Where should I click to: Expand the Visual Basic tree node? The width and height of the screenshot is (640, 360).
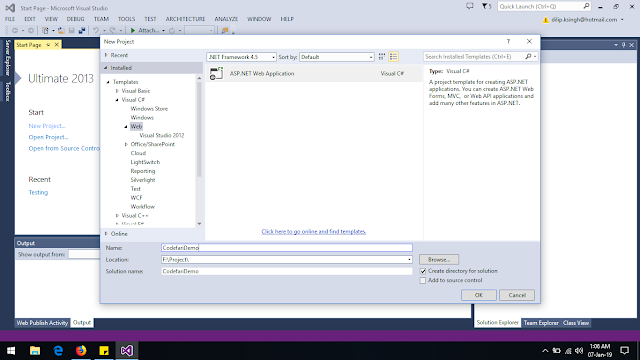tap(117, 91)
